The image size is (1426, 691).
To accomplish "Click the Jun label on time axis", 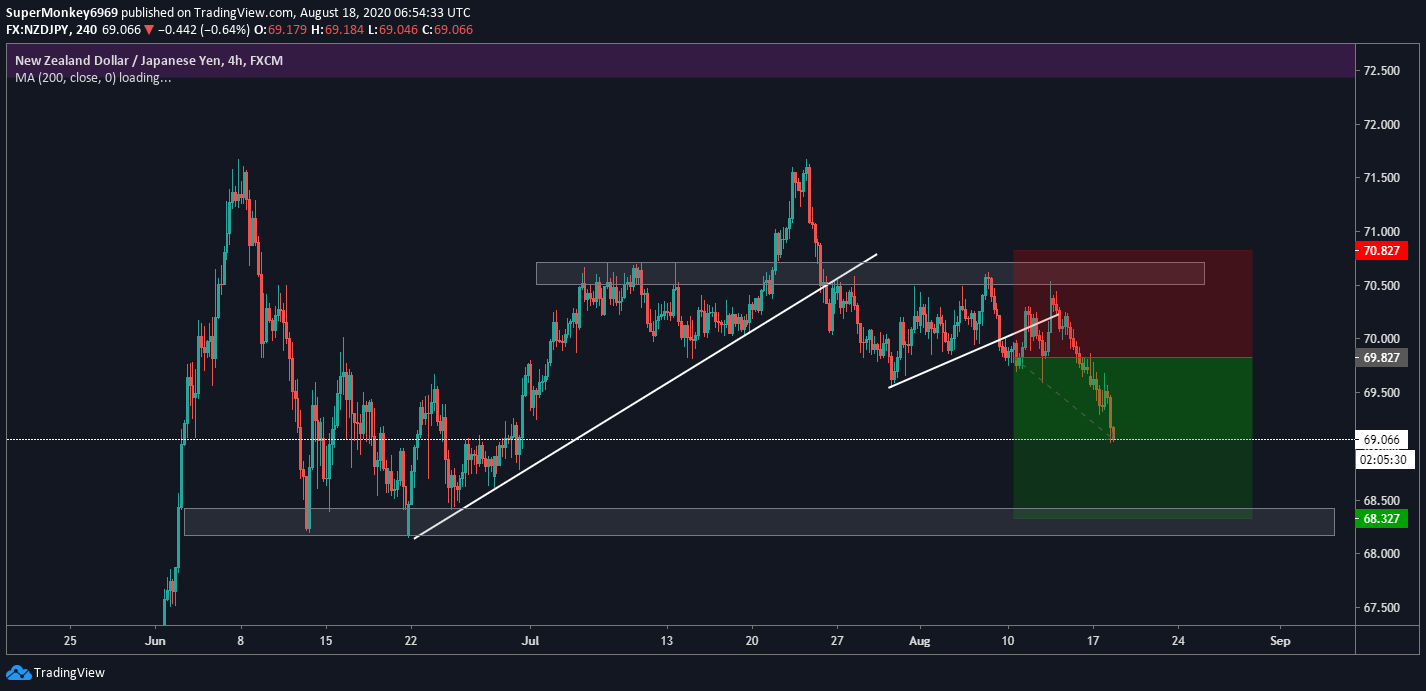I will [x=155, y=640].
